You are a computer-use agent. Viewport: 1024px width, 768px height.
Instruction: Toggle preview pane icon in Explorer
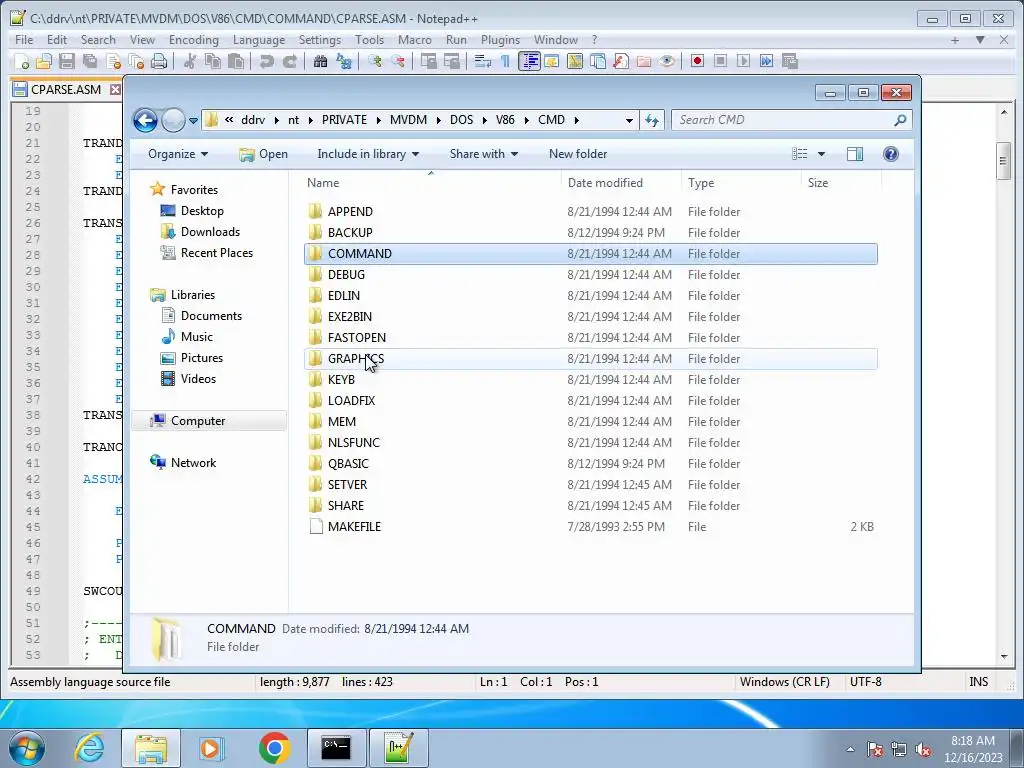click(x=855, y=154)
